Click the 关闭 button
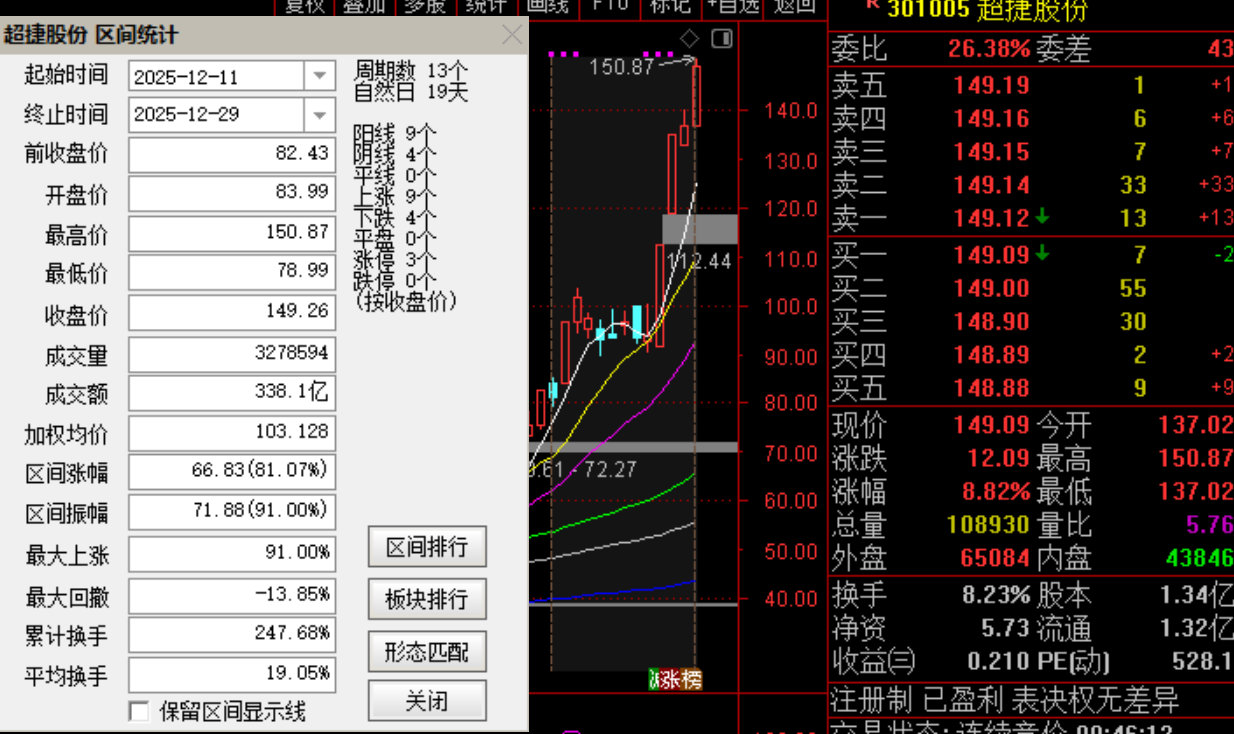Viewport: 1234px width, 734px height. click(x=427, y=701)
